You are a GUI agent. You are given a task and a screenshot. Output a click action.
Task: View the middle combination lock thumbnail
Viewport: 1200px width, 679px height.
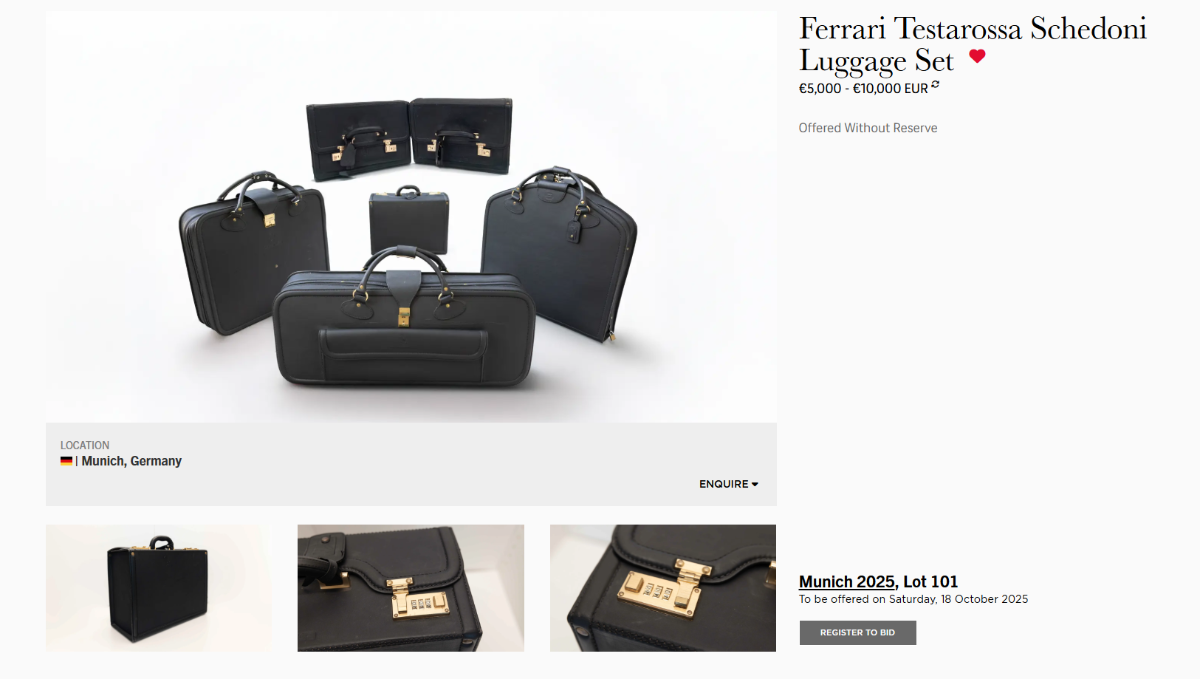[411, 588]
